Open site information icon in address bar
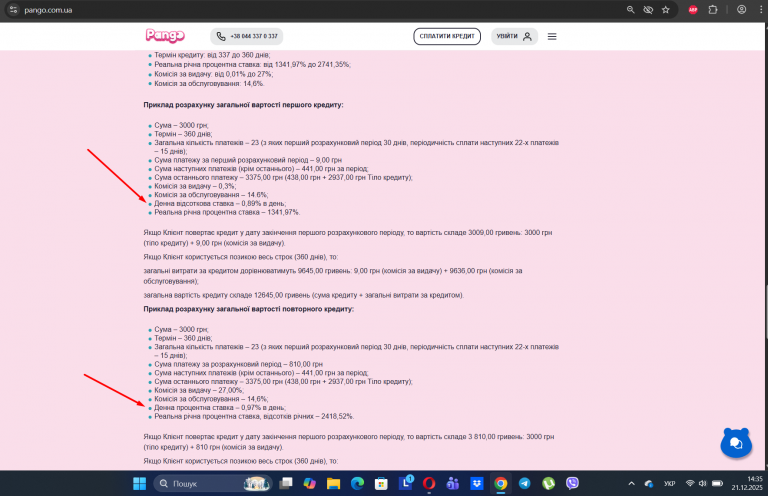The width and height of the screenshot is (768, 496). [13, 10]
